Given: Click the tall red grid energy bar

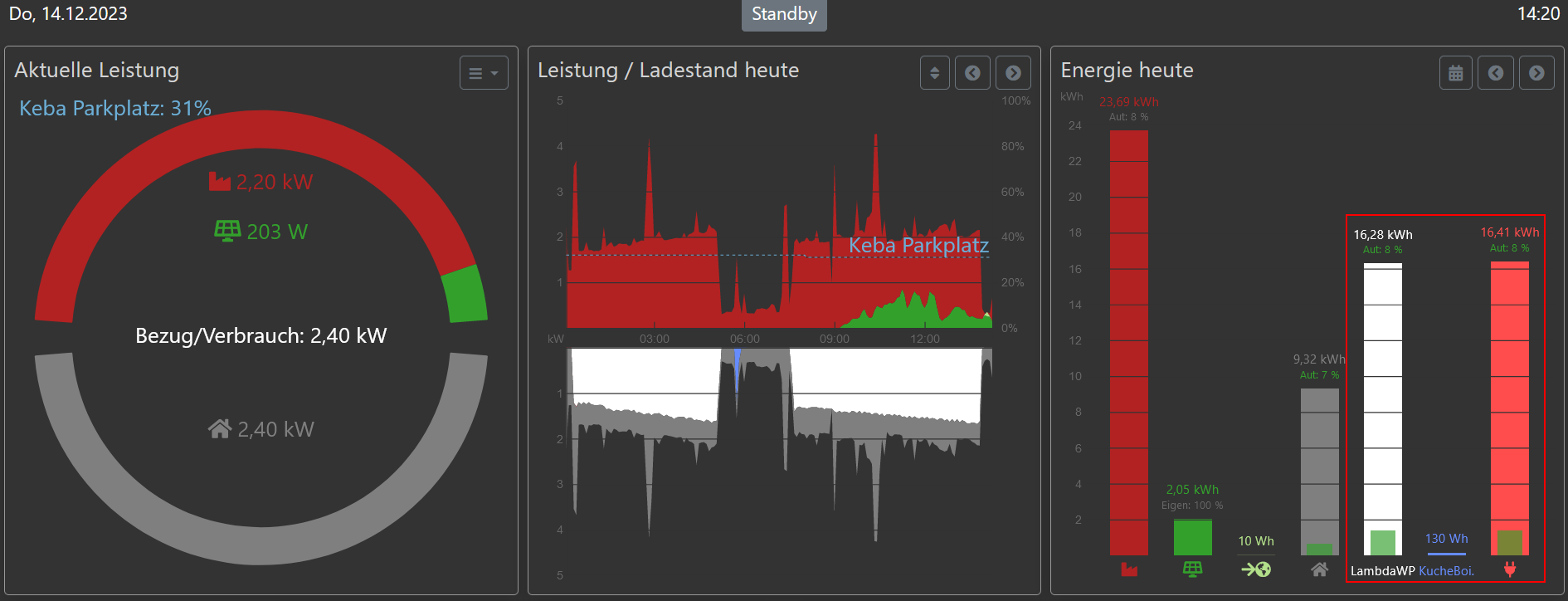Looking at the screenshot, I should pos(1129,343).
